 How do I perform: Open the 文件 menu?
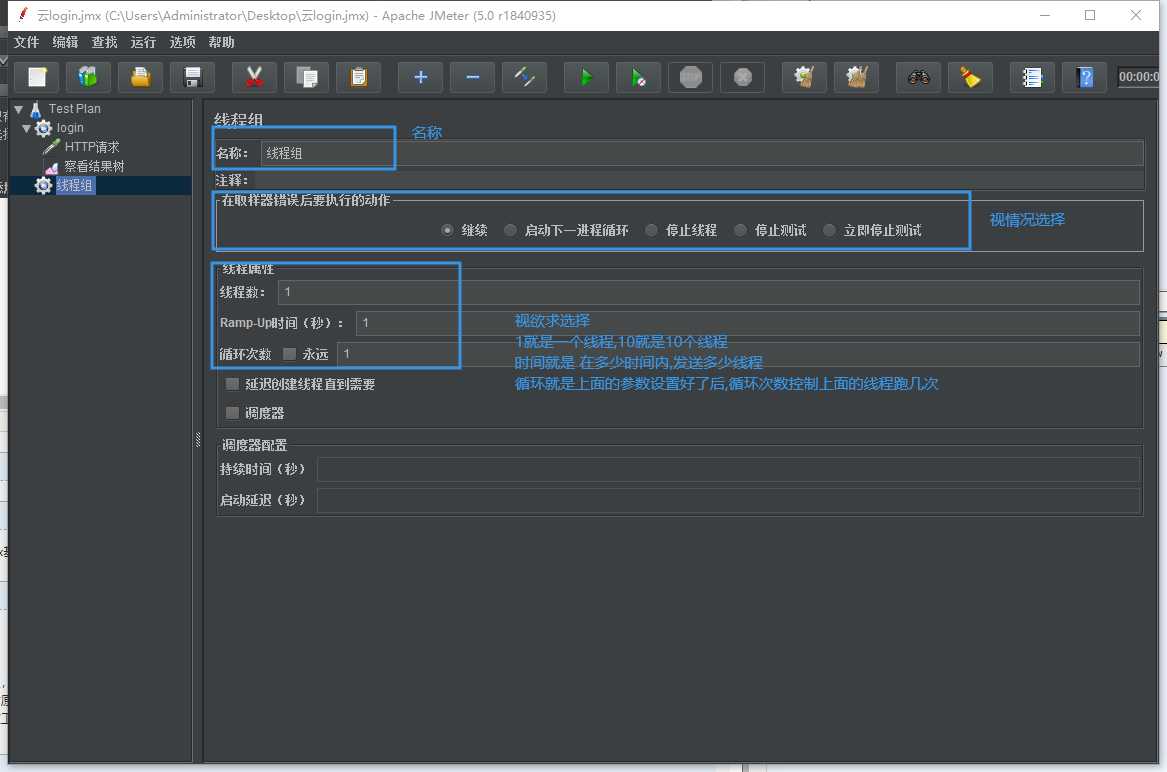point(26,42)
